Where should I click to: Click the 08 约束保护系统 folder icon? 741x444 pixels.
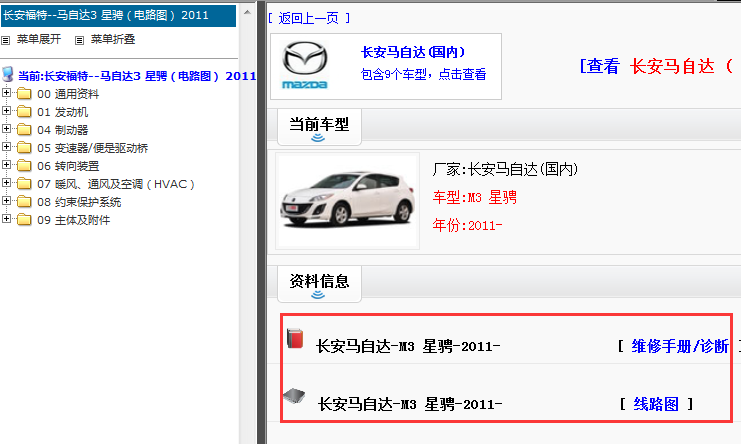pos(24,201)
